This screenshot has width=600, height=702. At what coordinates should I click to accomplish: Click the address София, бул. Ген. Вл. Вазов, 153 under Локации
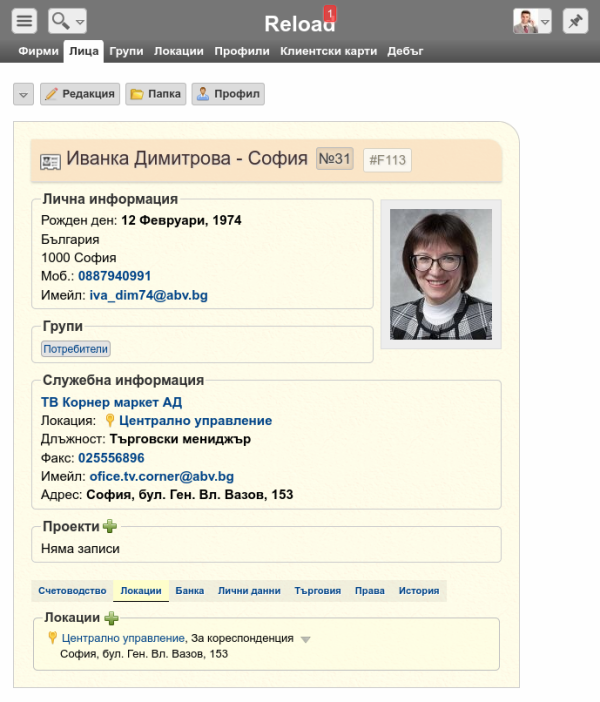pyautogui.click(x=144, y=654)
